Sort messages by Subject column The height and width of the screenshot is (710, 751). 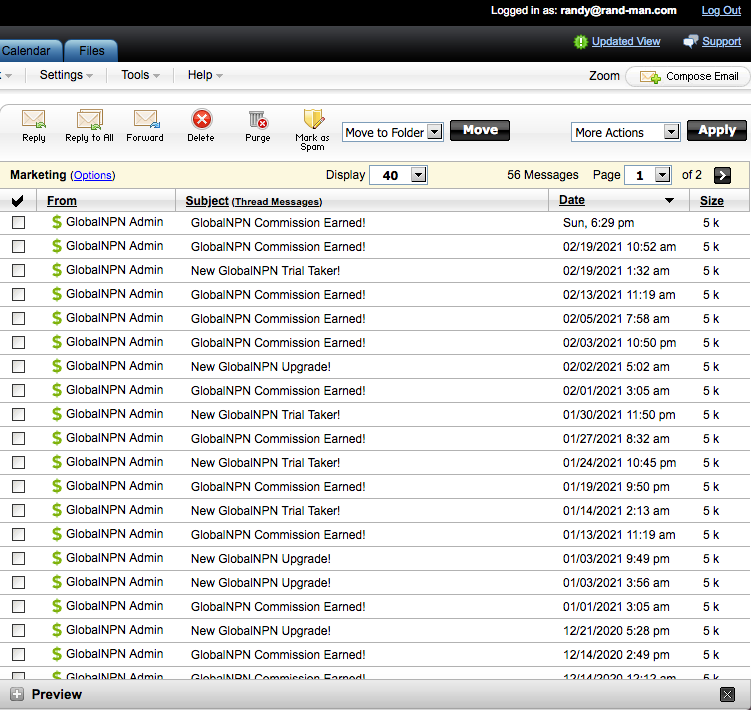[x=207, y=201]
